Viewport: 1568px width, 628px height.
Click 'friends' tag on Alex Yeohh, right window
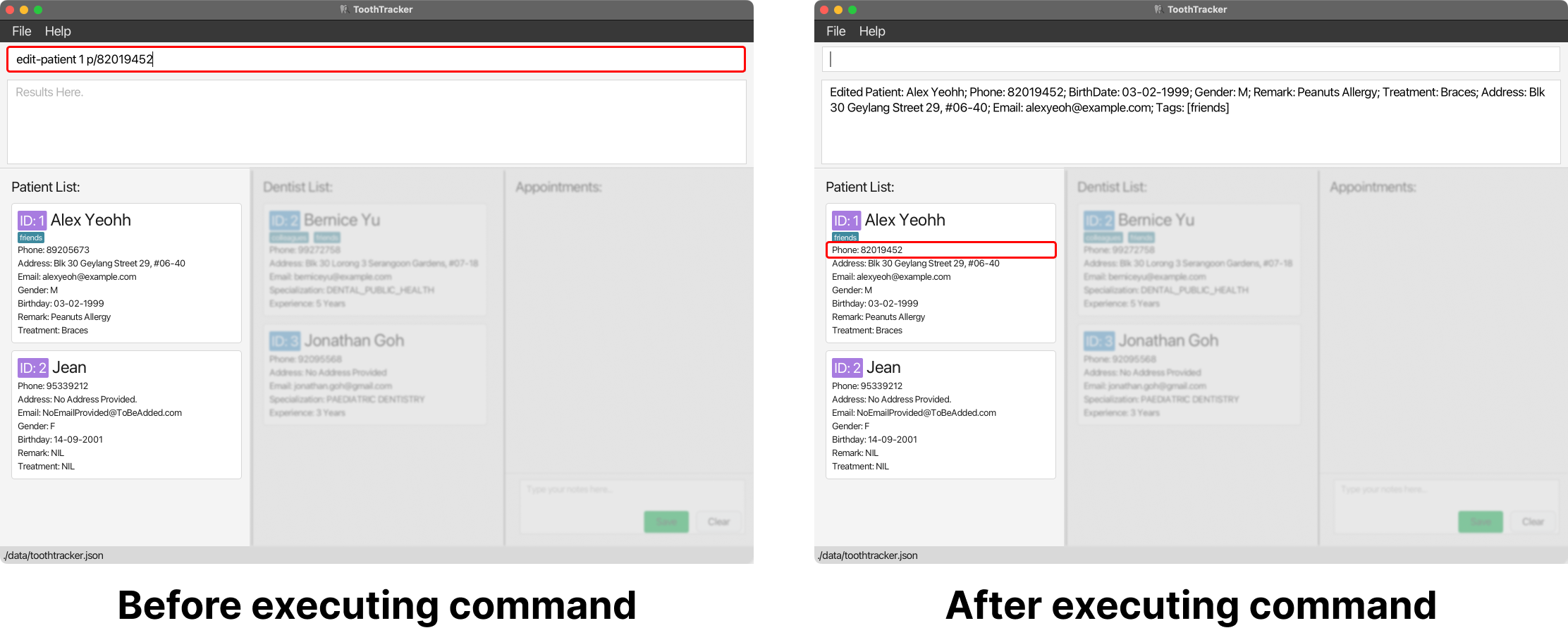click(x=845, y=238)
